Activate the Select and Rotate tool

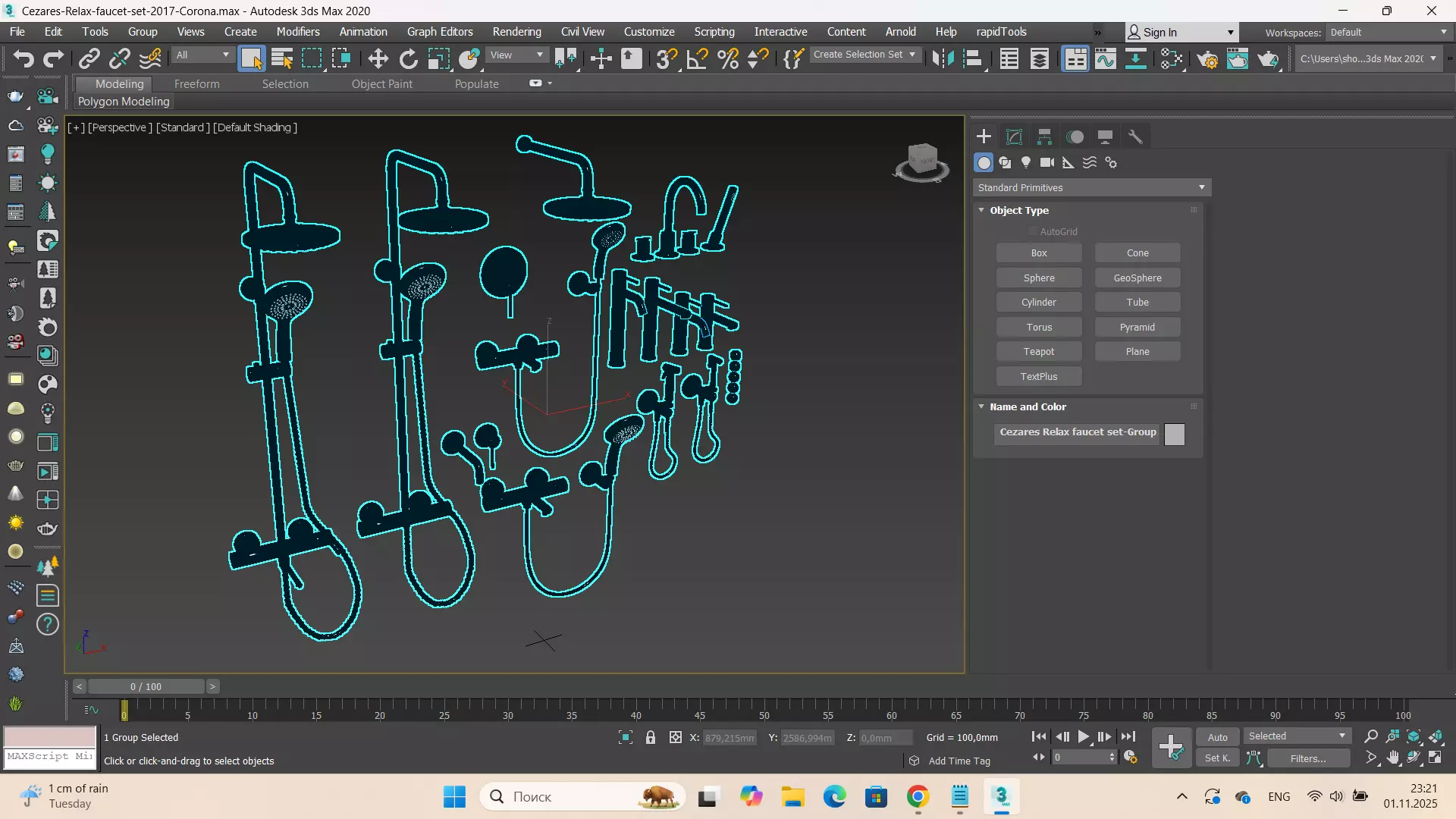(x=408, y=58)
